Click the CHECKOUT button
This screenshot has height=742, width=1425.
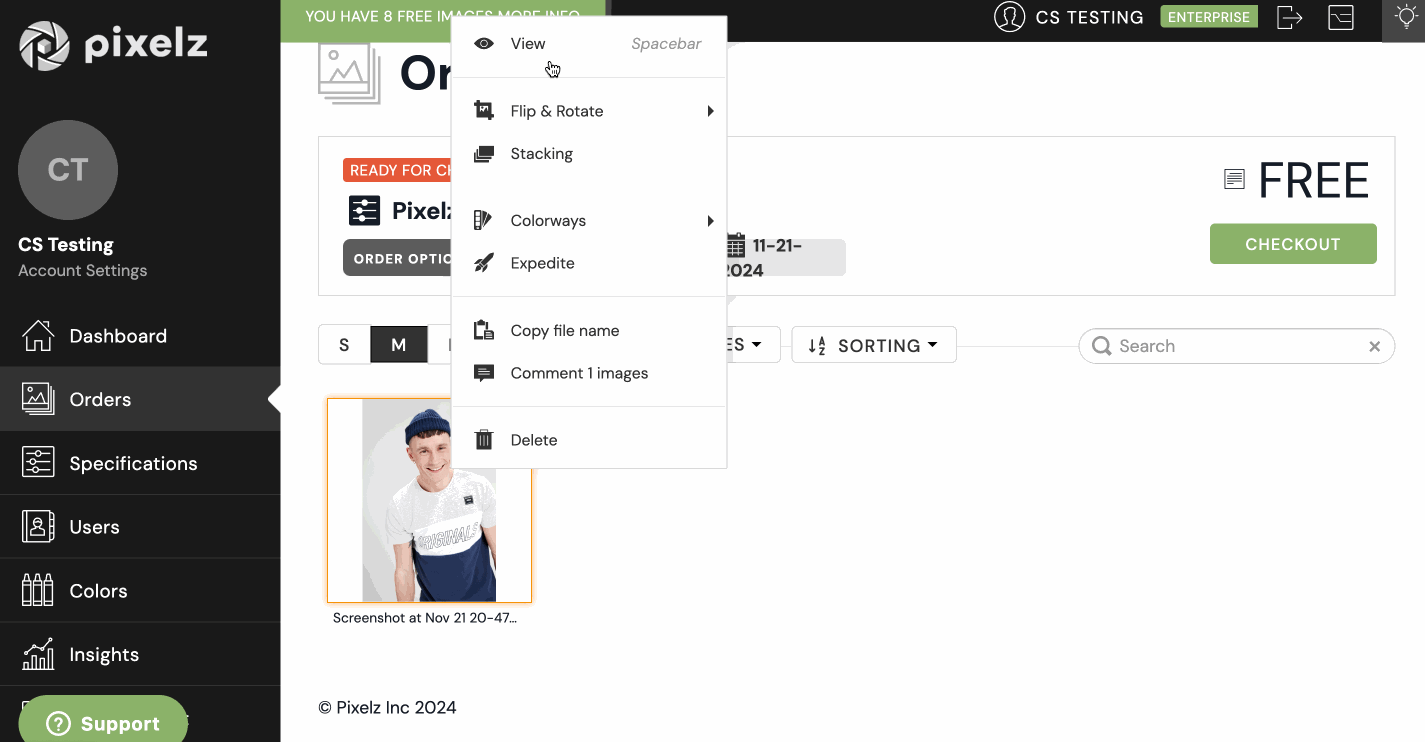click(x=1293, y=243)
